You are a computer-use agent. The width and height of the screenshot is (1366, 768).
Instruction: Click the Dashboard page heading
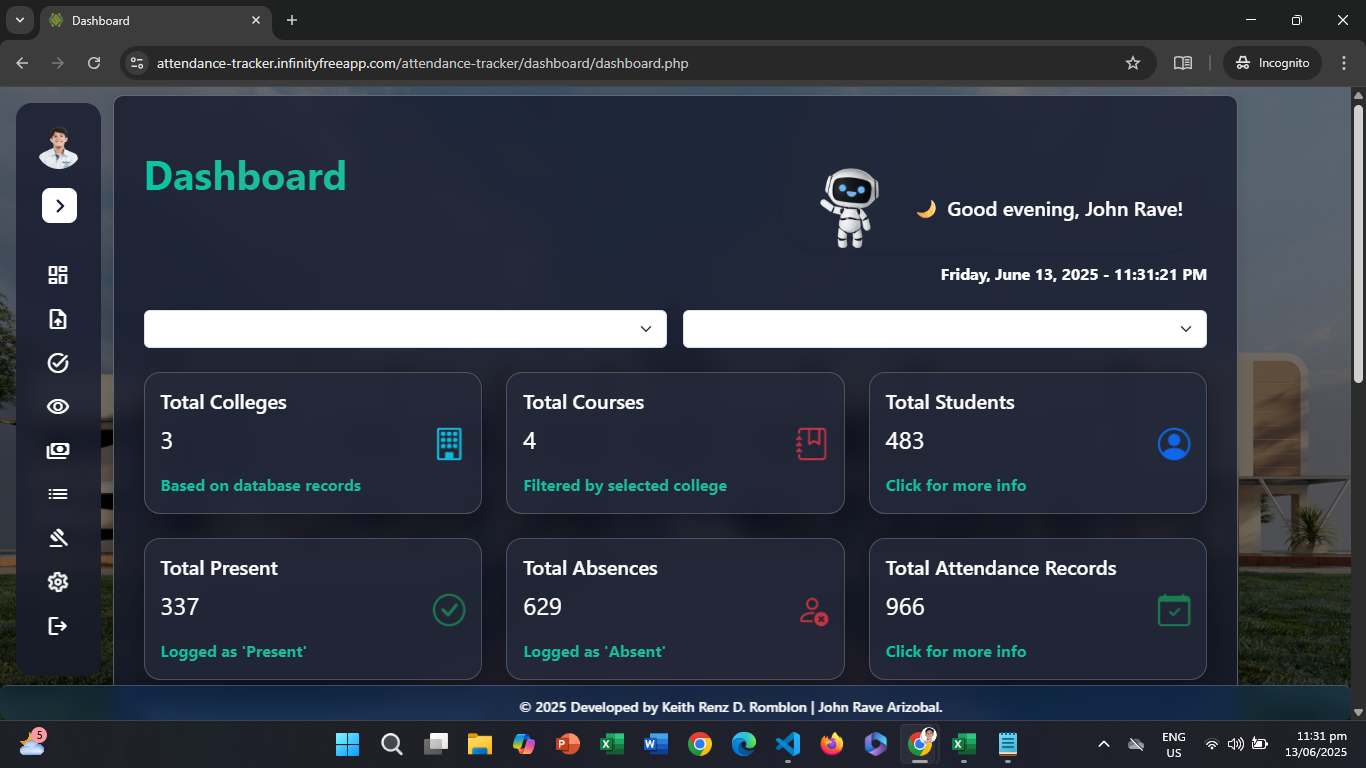point(245,176)
